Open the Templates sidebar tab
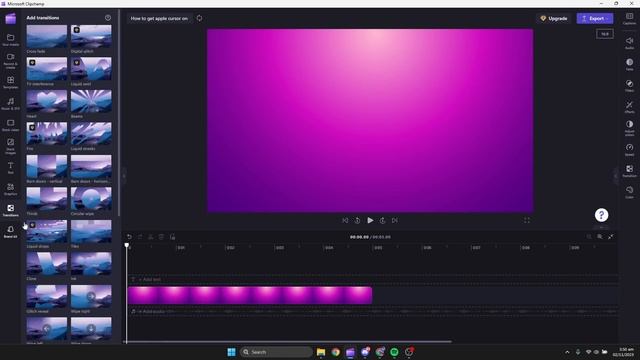640x360 pixels. coord(11,82)
